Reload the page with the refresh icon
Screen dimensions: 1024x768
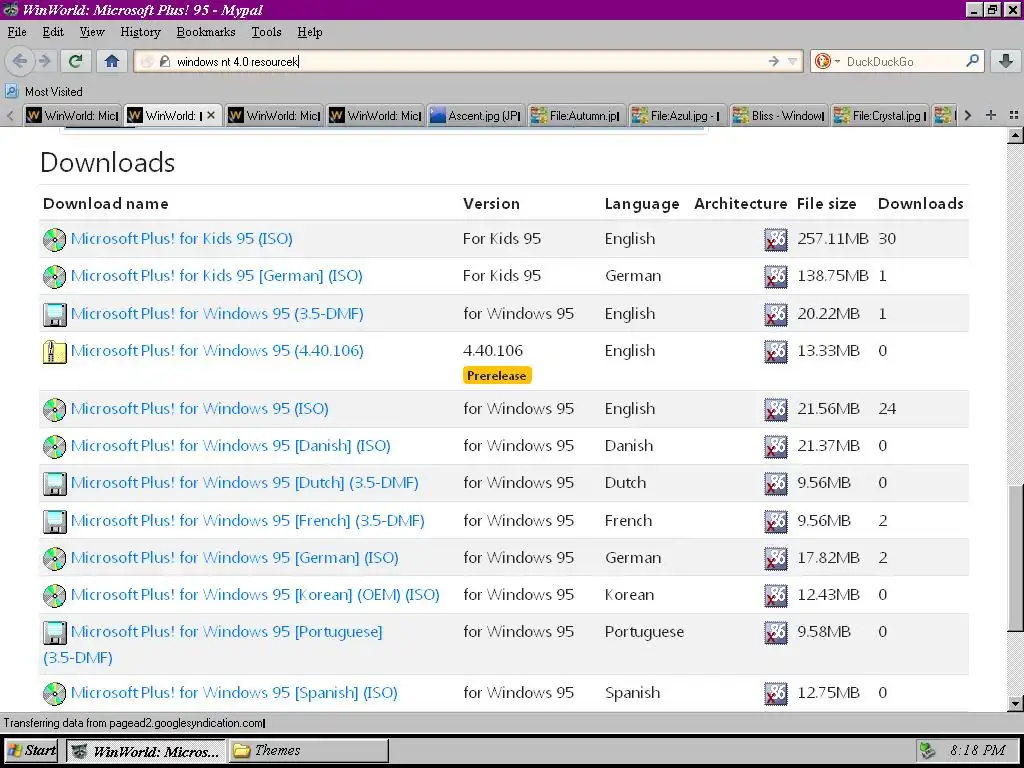coord(76,61)
